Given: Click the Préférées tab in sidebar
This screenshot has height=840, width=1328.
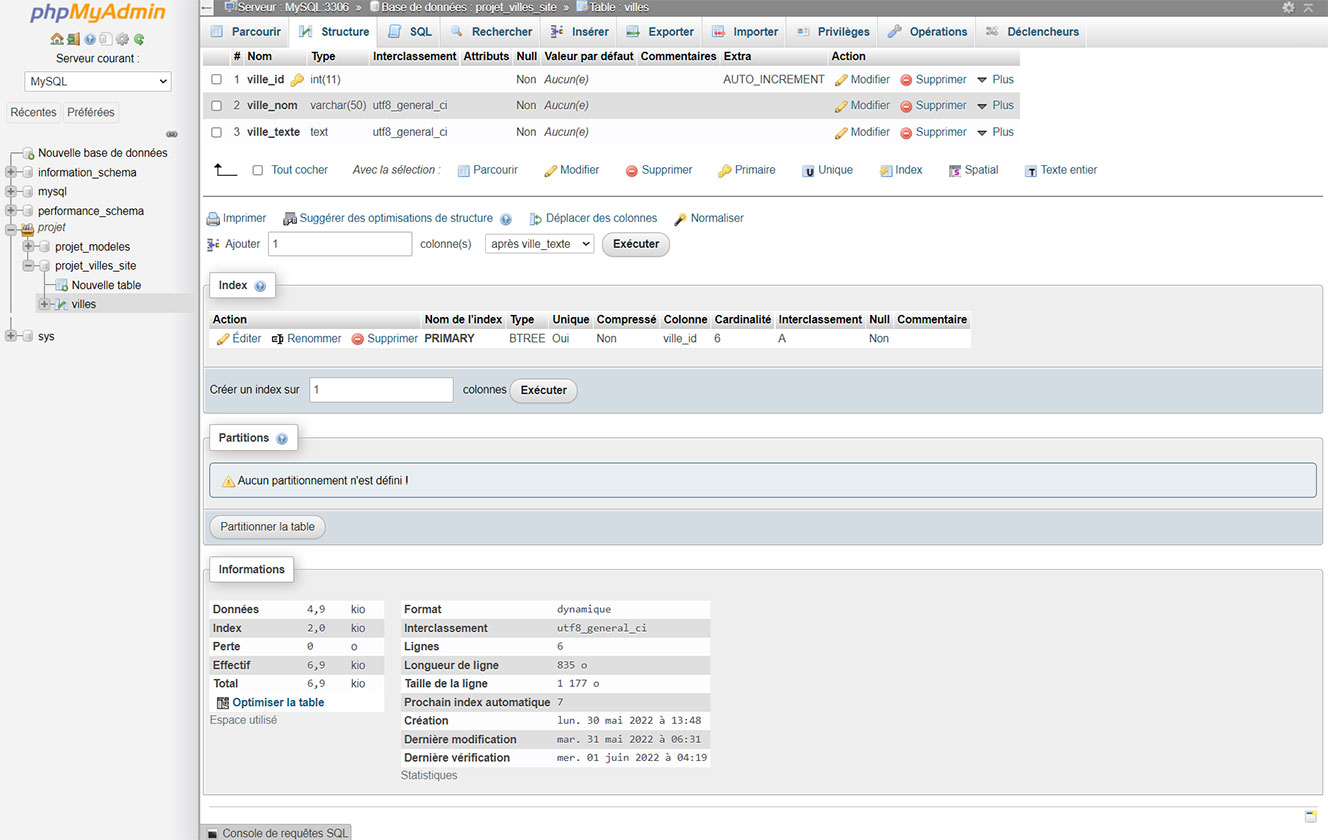Looking at the screenshot, I should coord(91,112).
